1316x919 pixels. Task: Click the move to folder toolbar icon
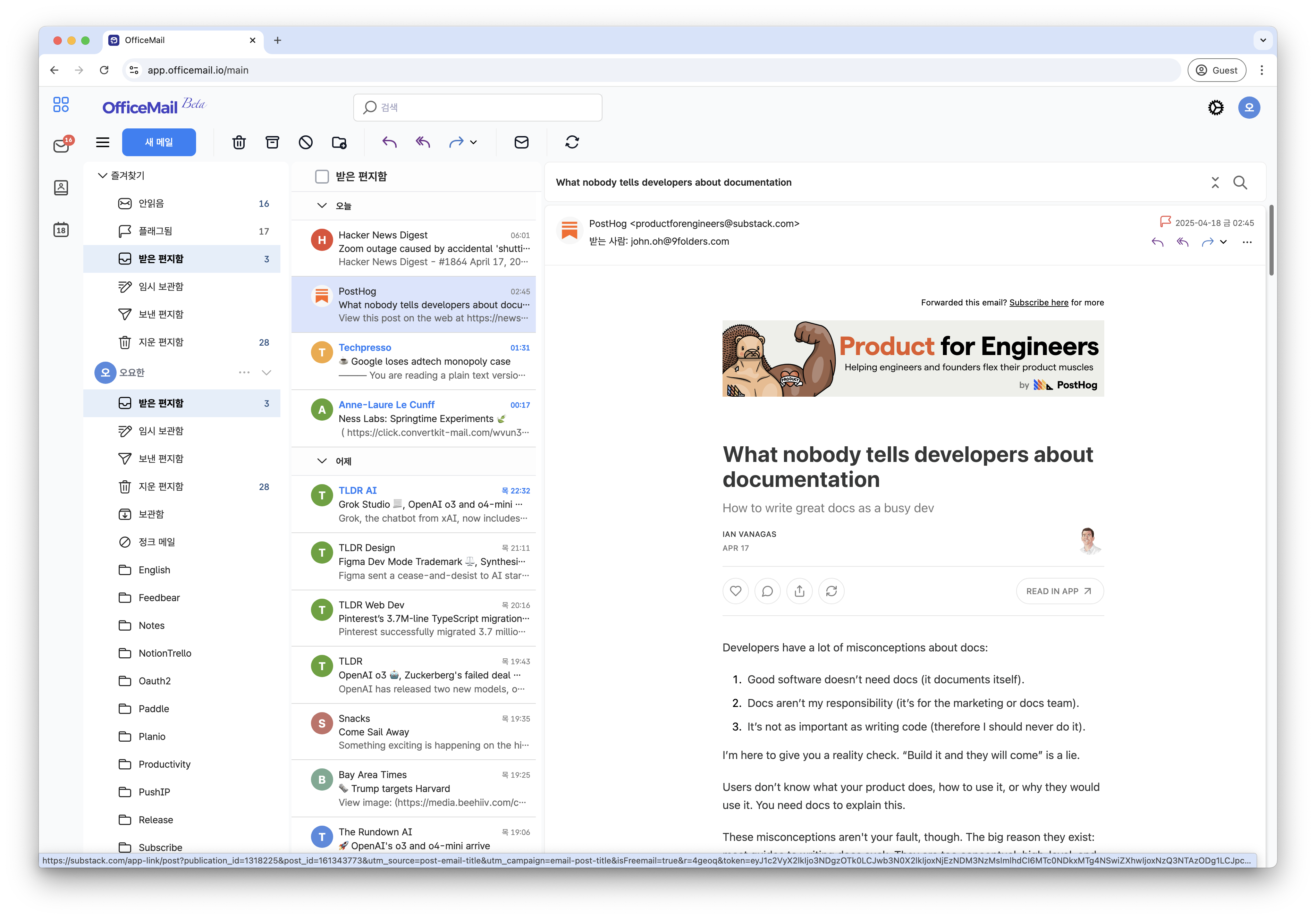[x=339, y=142]
